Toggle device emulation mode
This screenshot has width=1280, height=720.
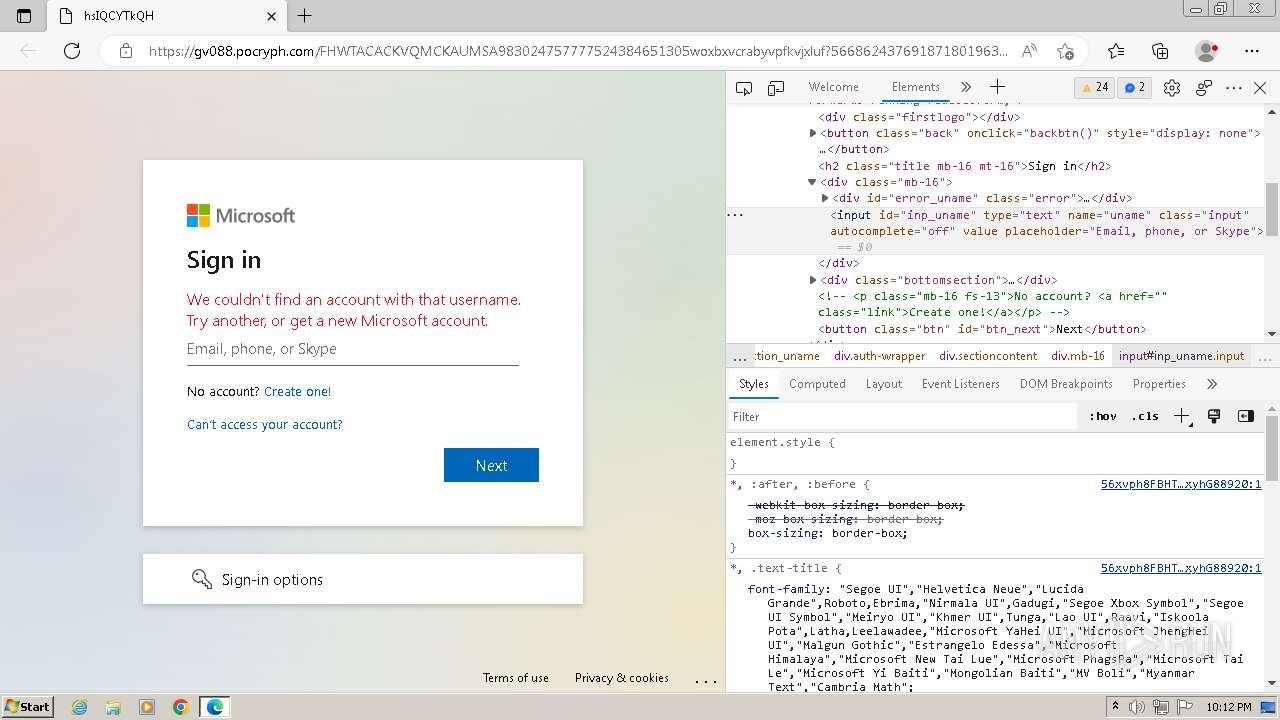[x=776, y=88]
